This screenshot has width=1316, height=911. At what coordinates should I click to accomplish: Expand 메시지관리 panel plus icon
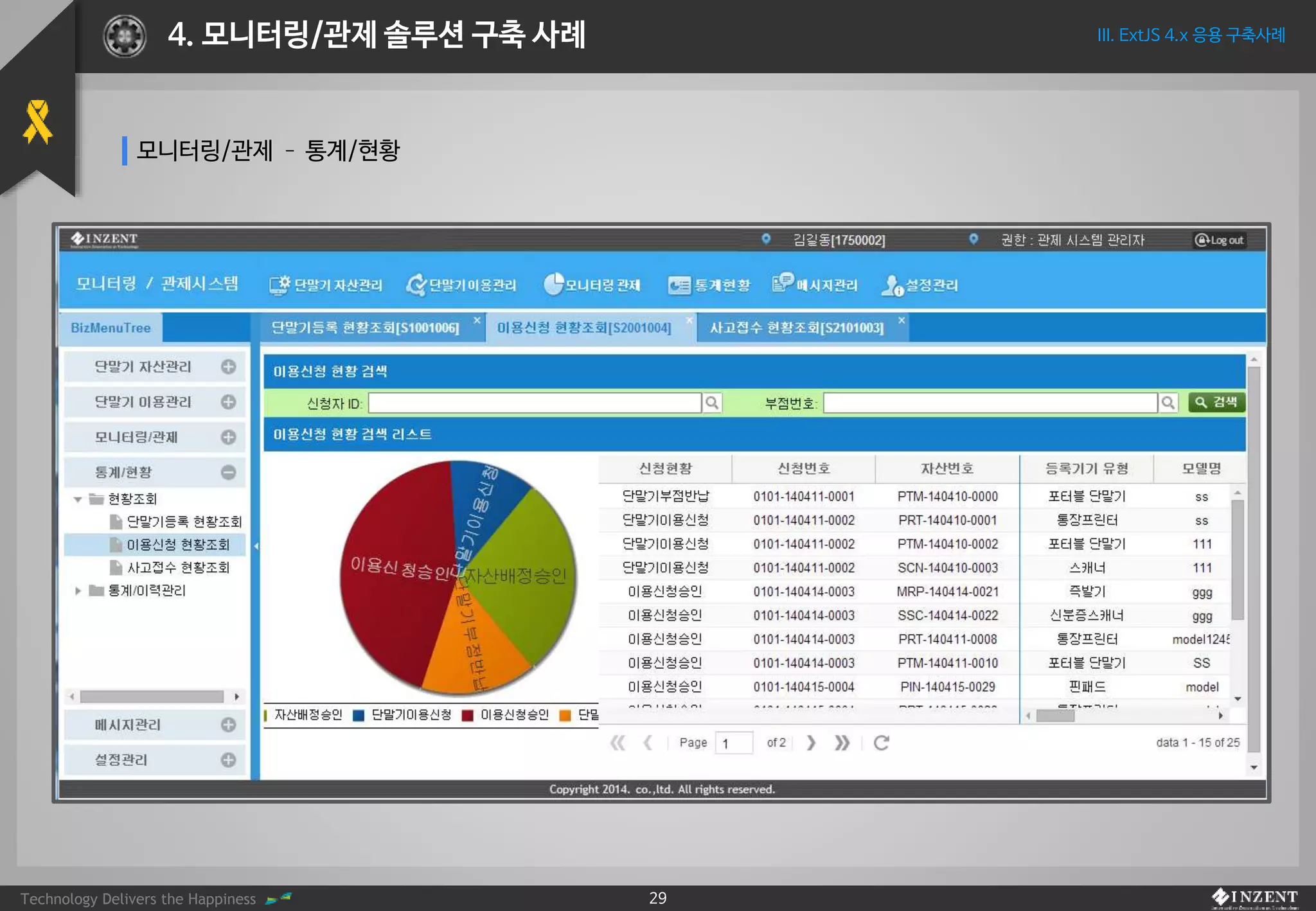228,725
